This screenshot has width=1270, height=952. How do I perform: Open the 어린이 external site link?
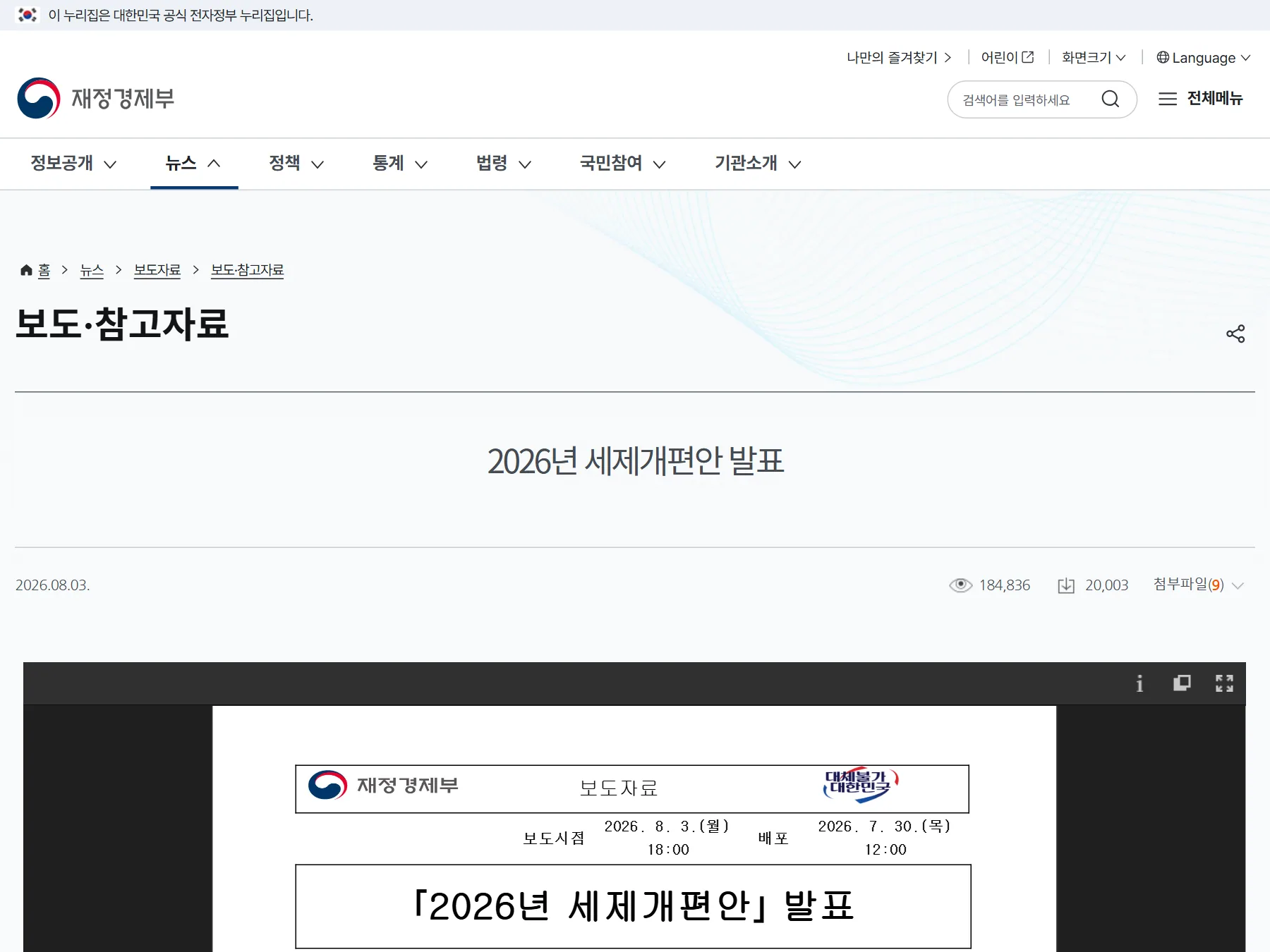(1008, 58)
